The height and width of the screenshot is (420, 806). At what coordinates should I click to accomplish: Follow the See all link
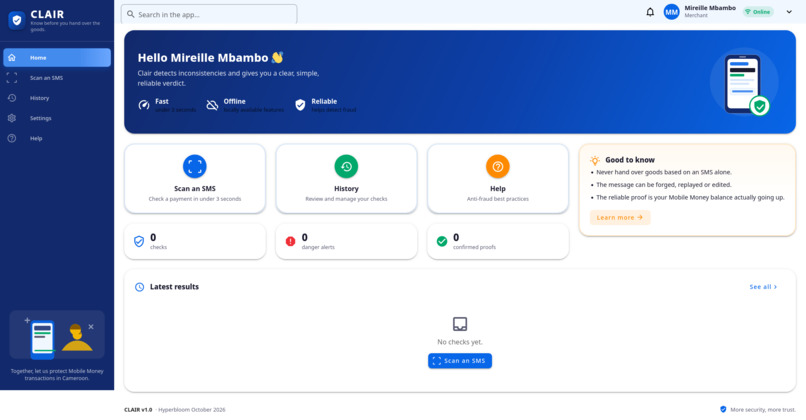(763, 287)
